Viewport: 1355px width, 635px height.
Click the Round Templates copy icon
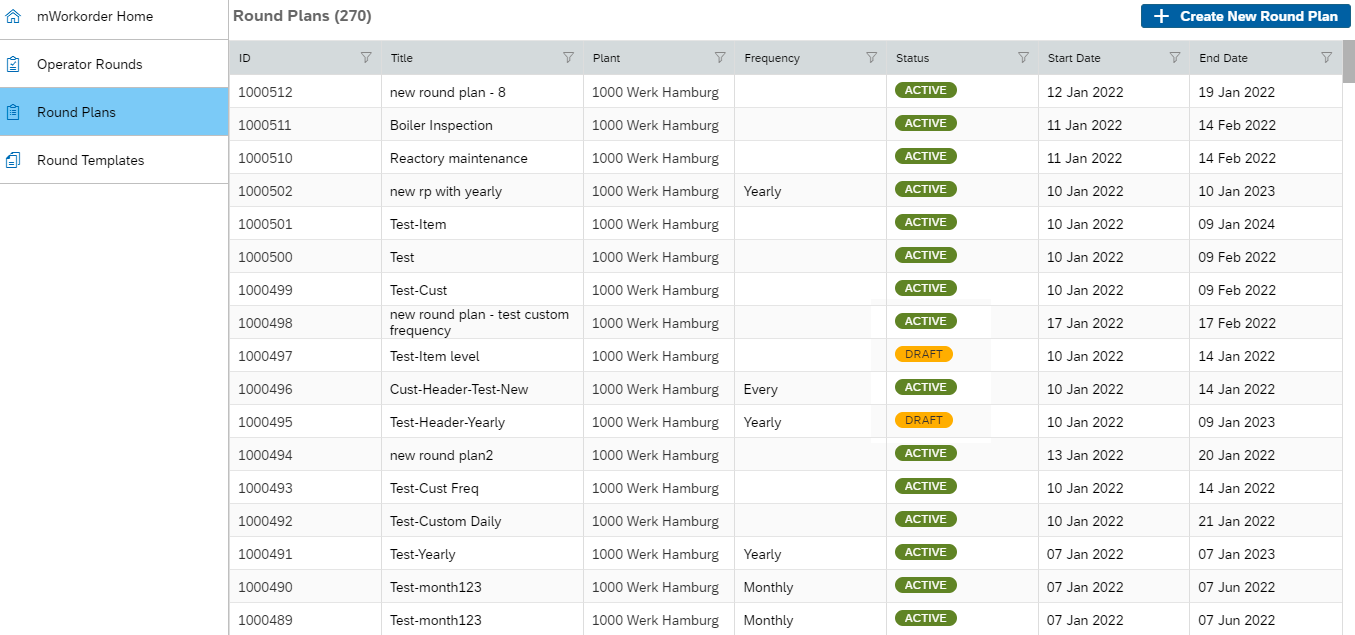[13, 160]
